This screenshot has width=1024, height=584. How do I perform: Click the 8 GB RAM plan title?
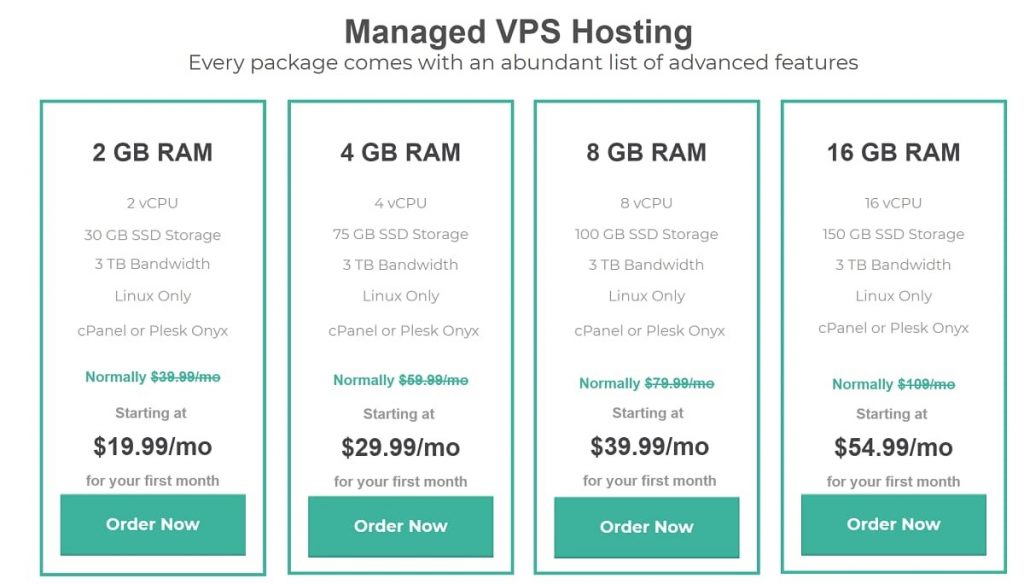click(x=647, y=152)
